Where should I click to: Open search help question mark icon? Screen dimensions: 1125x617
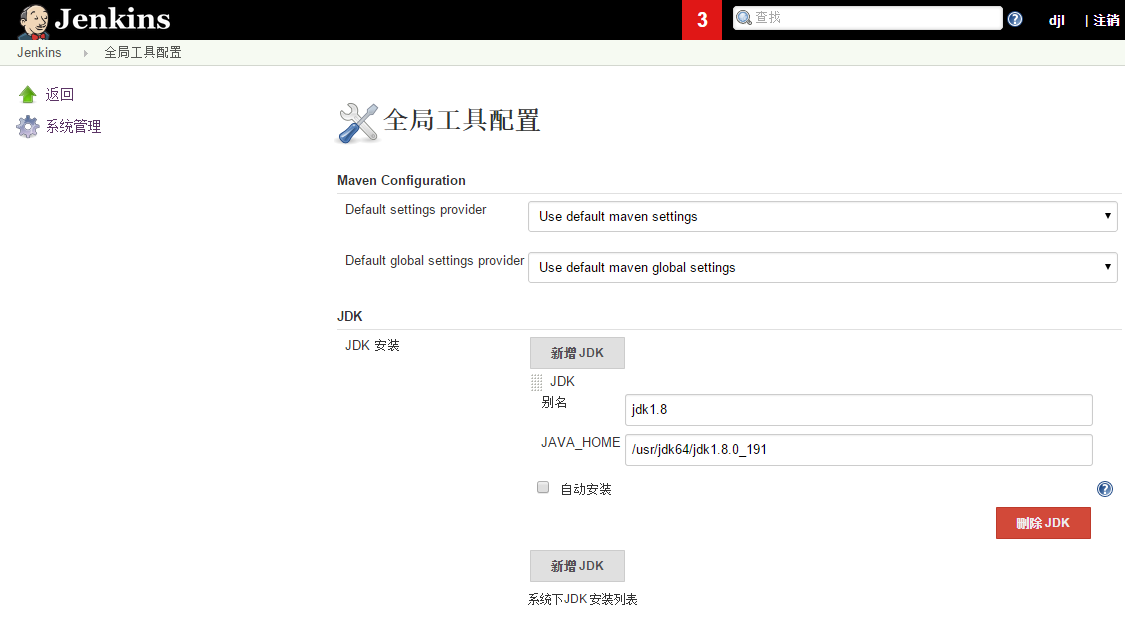(x=1015, y=19)
